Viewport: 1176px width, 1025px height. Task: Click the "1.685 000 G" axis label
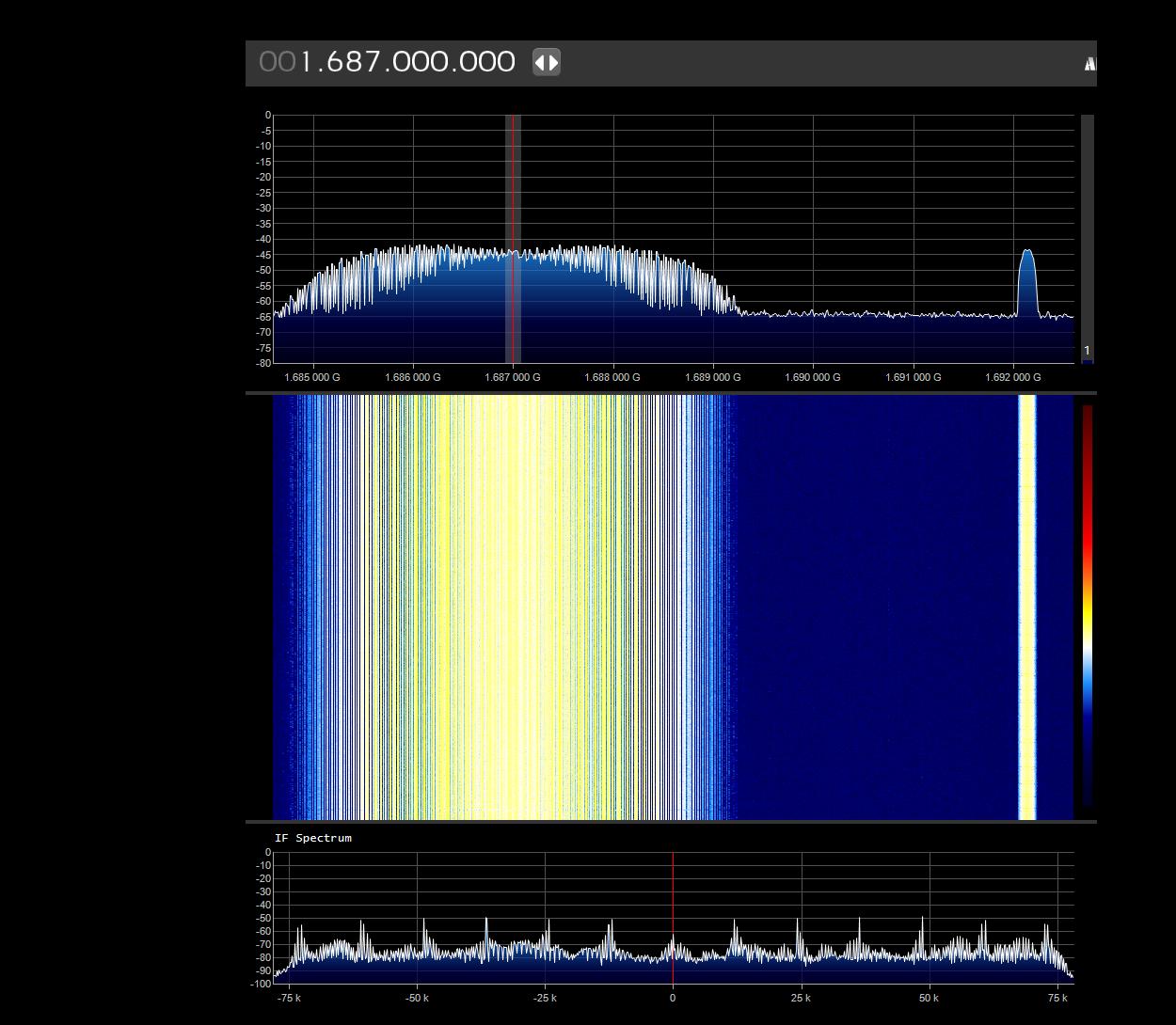pos(312,377)
